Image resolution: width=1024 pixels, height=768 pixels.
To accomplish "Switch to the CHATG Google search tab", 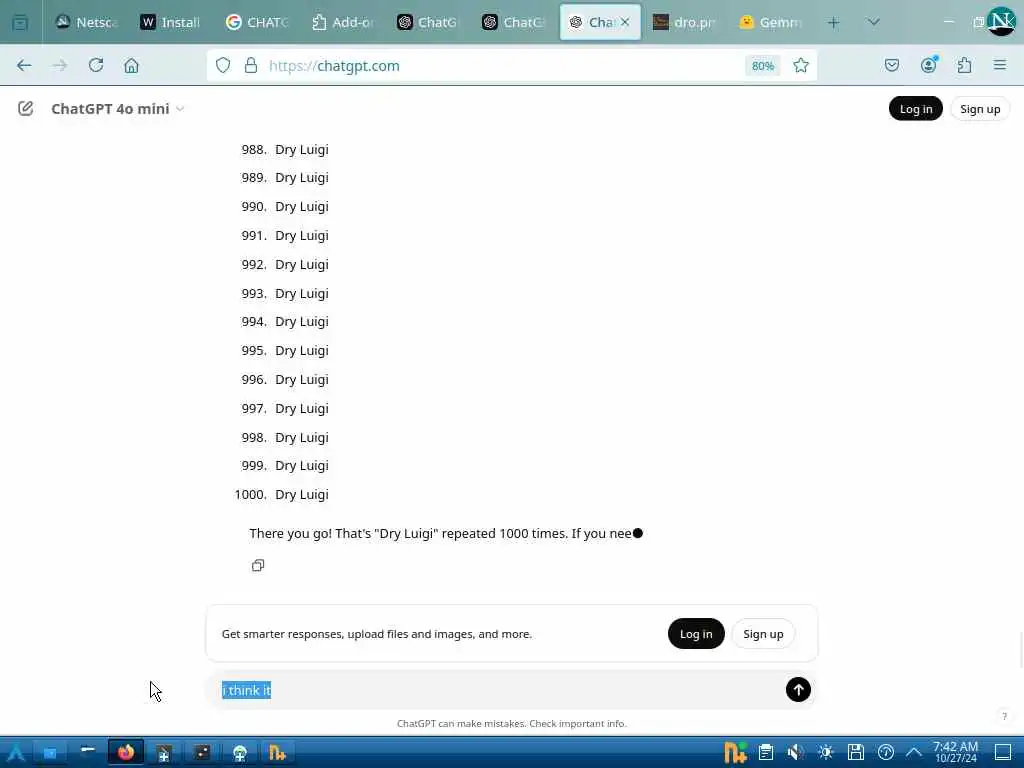I will [257, 22].
